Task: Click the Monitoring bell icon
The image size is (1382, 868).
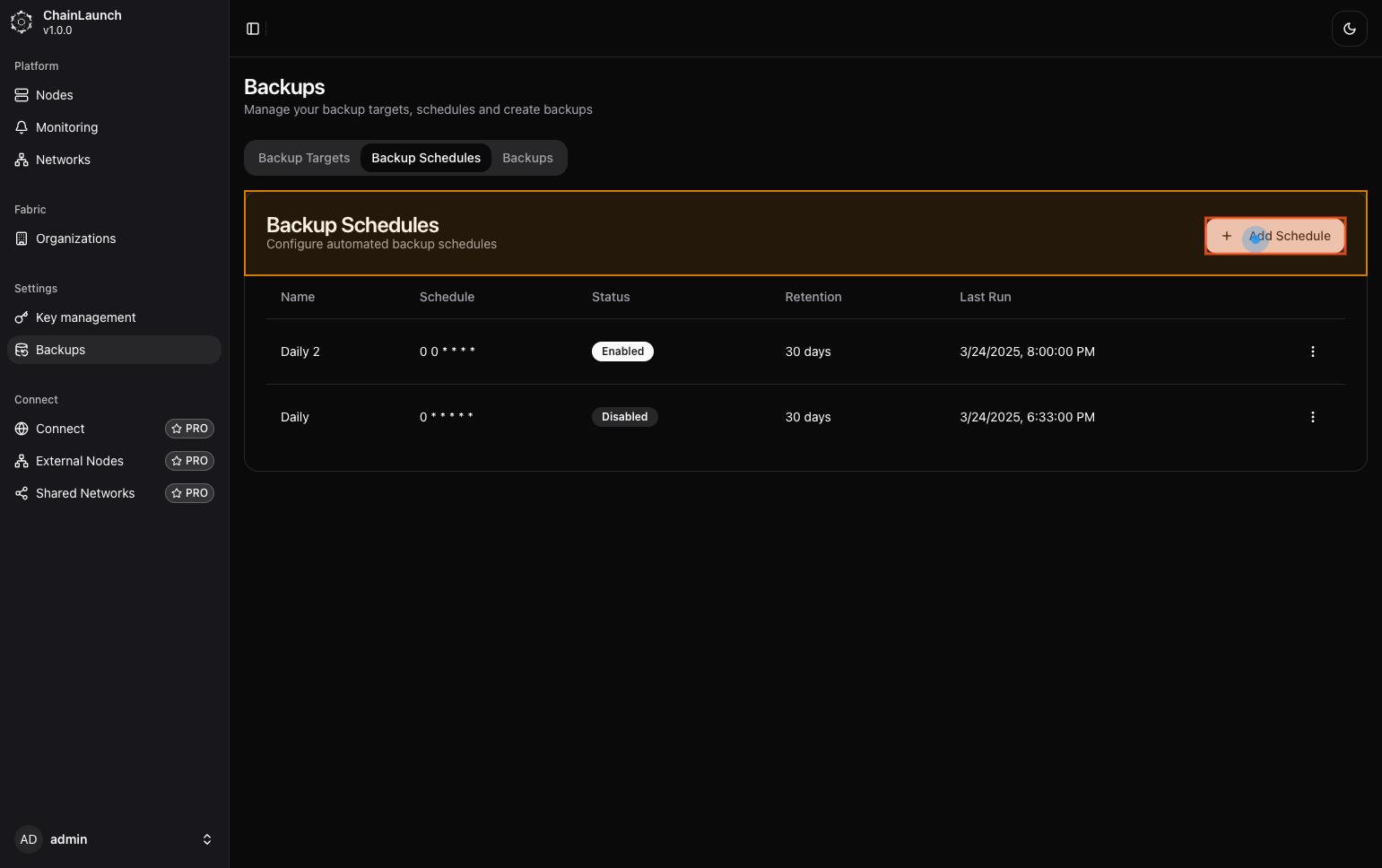Action: [22, 127]
